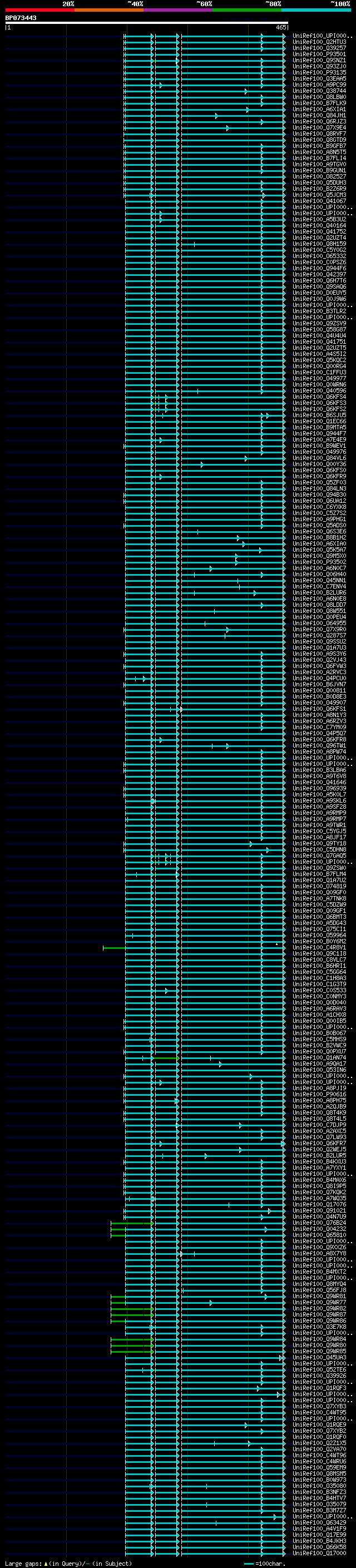Select the UniRef100_Q7LW93 label
356x1568 pixels.
[x=319, y=1137]
